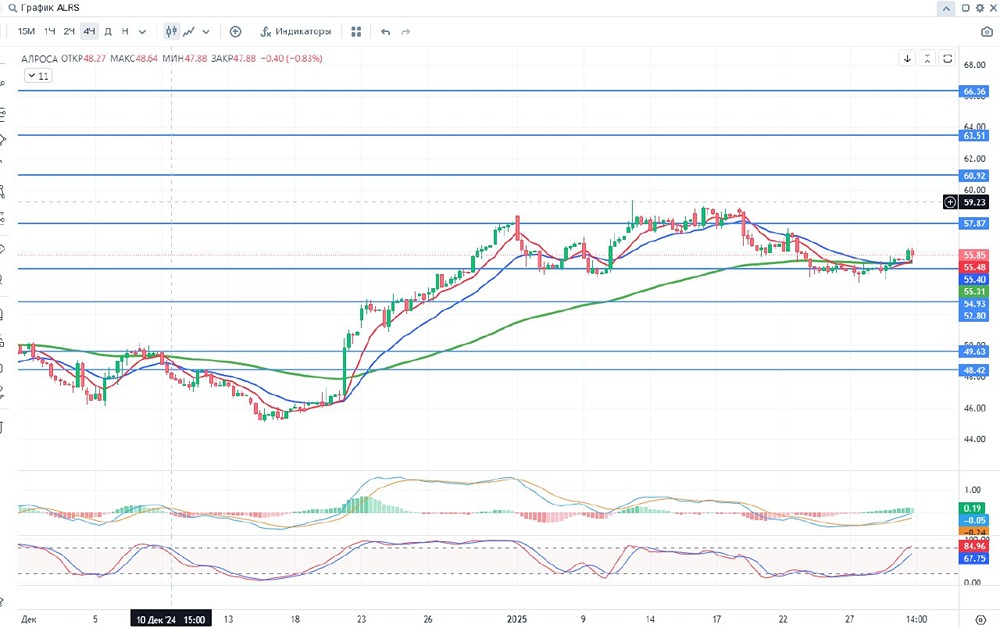The height and width of the screenshot is (628, 1000).
Task: Click the 14:00 label on time axis
Action: 916,619
